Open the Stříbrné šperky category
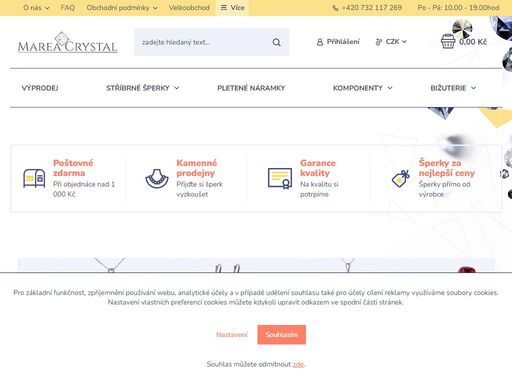512x384 pixels. (138, 88)
